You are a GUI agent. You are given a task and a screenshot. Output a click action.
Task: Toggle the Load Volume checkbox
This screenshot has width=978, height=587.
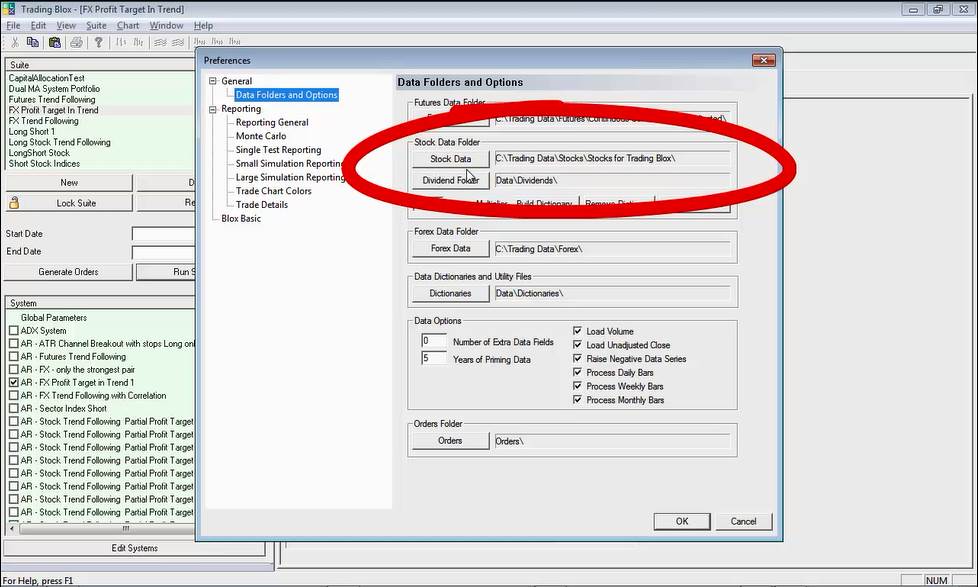577,331
